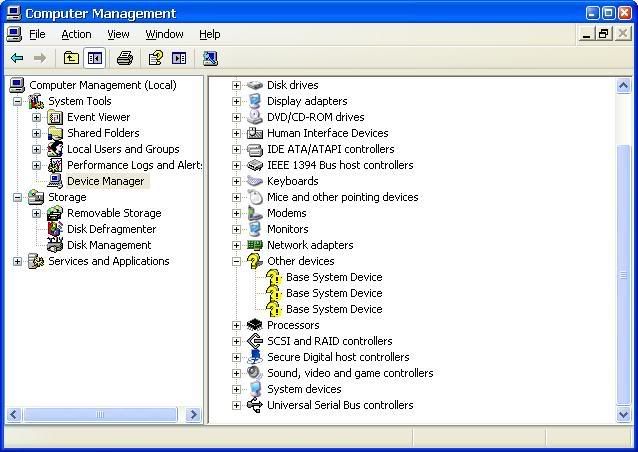Select Disk Management in the tree
Image resolution: width=638 pixels, height=452 pixels.
(109, 245)
